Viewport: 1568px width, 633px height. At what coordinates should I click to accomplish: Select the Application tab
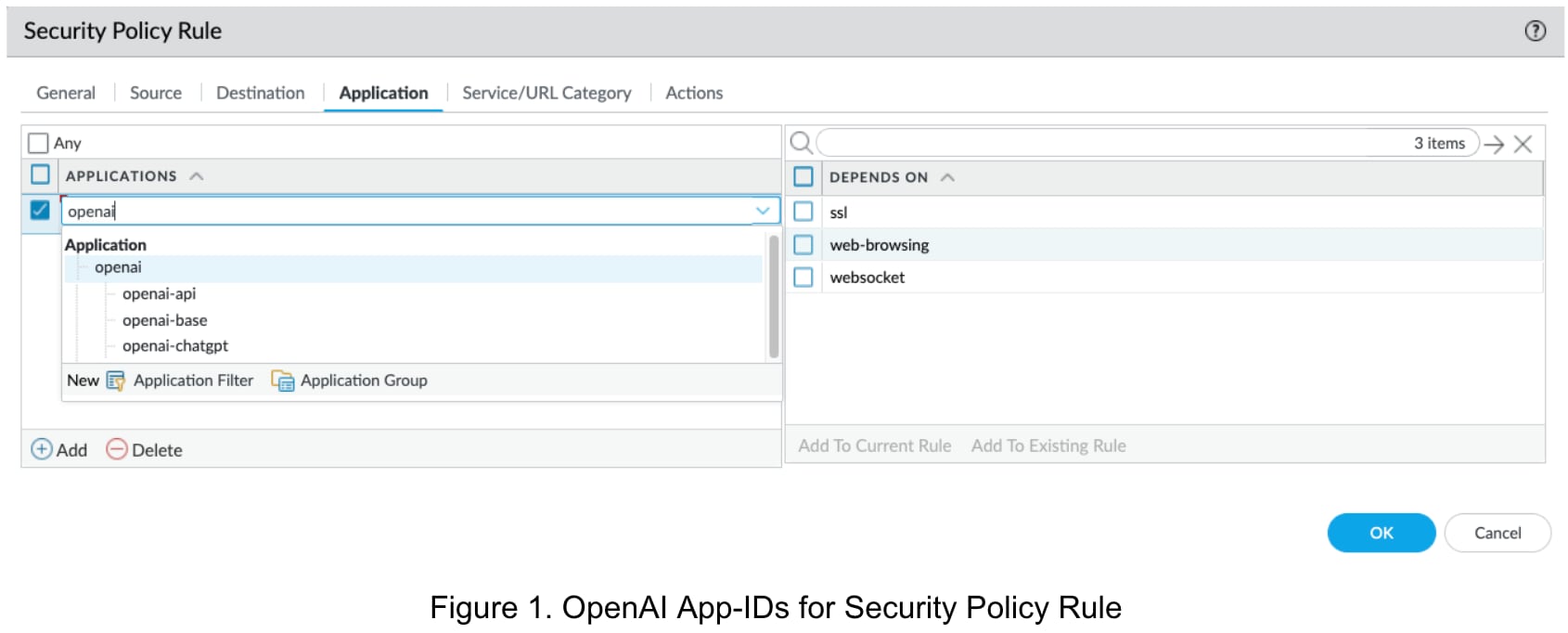[x=383, y=93]
